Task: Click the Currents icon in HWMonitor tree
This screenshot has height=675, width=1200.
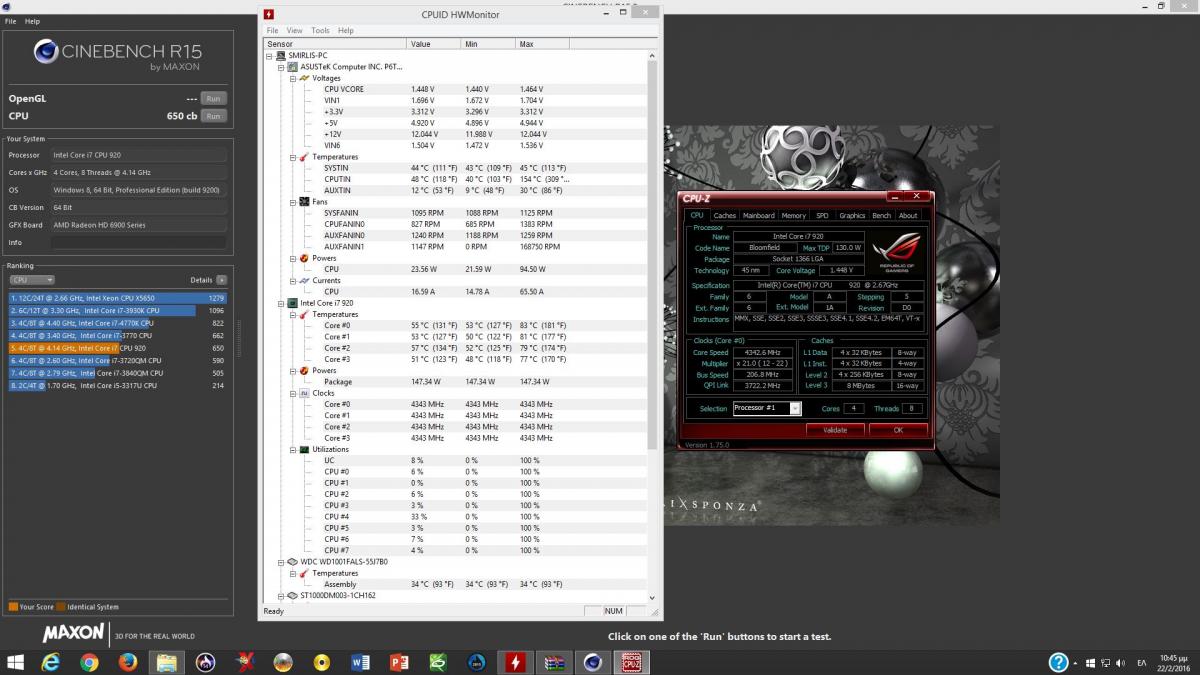Action: [305, 280]
